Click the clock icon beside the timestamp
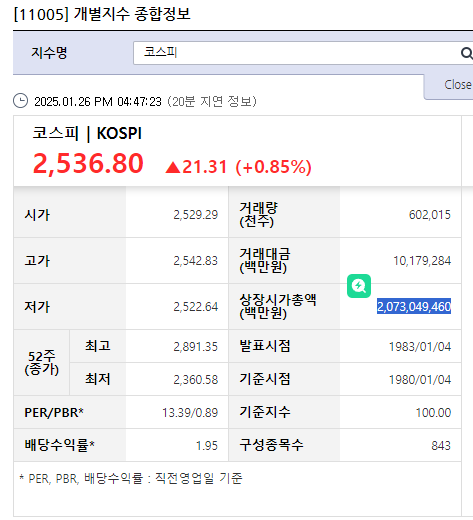473x520 pixels. [x=20, y=101]
